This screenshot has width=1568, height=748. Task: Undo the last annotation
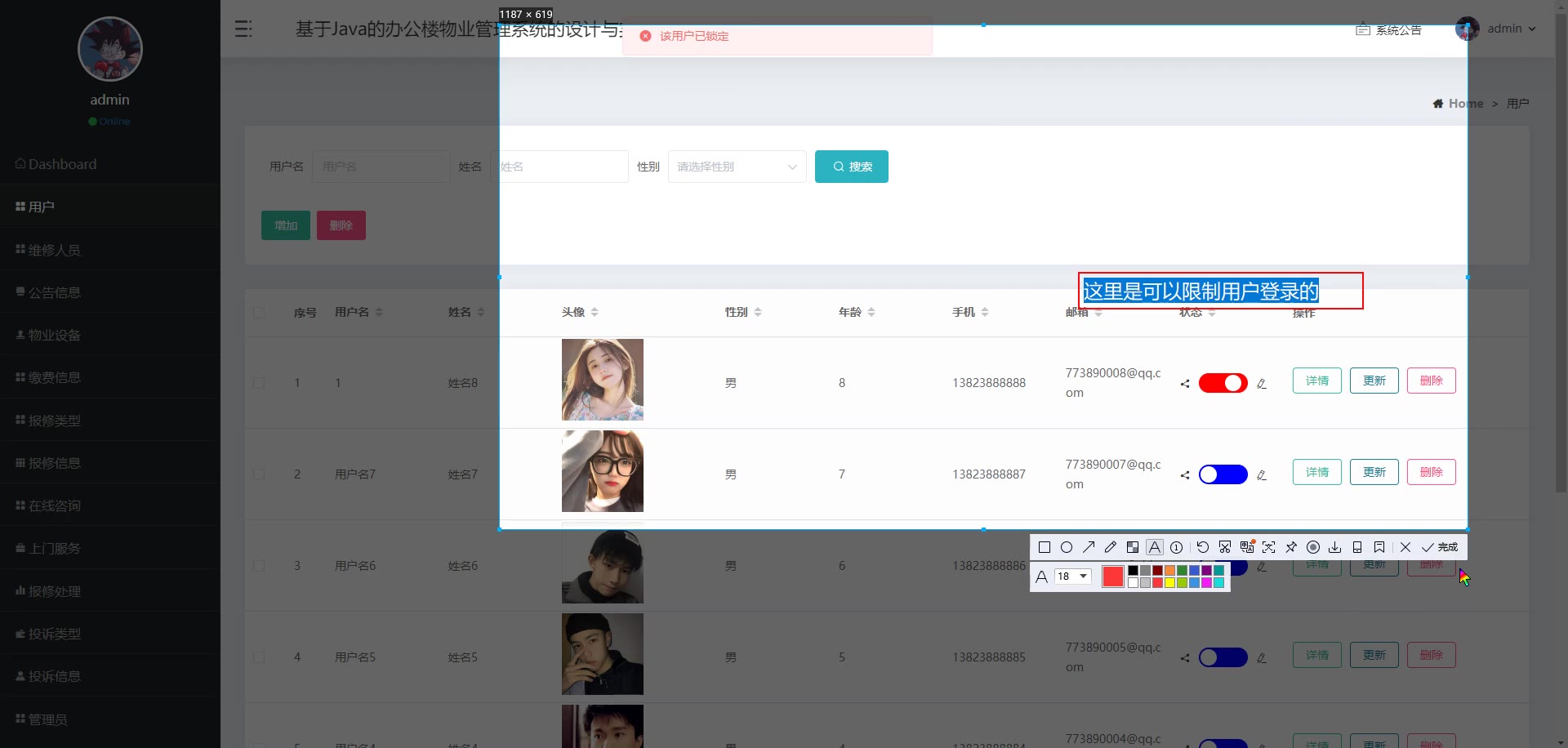pyautogui.click(x=1203, y=547)
